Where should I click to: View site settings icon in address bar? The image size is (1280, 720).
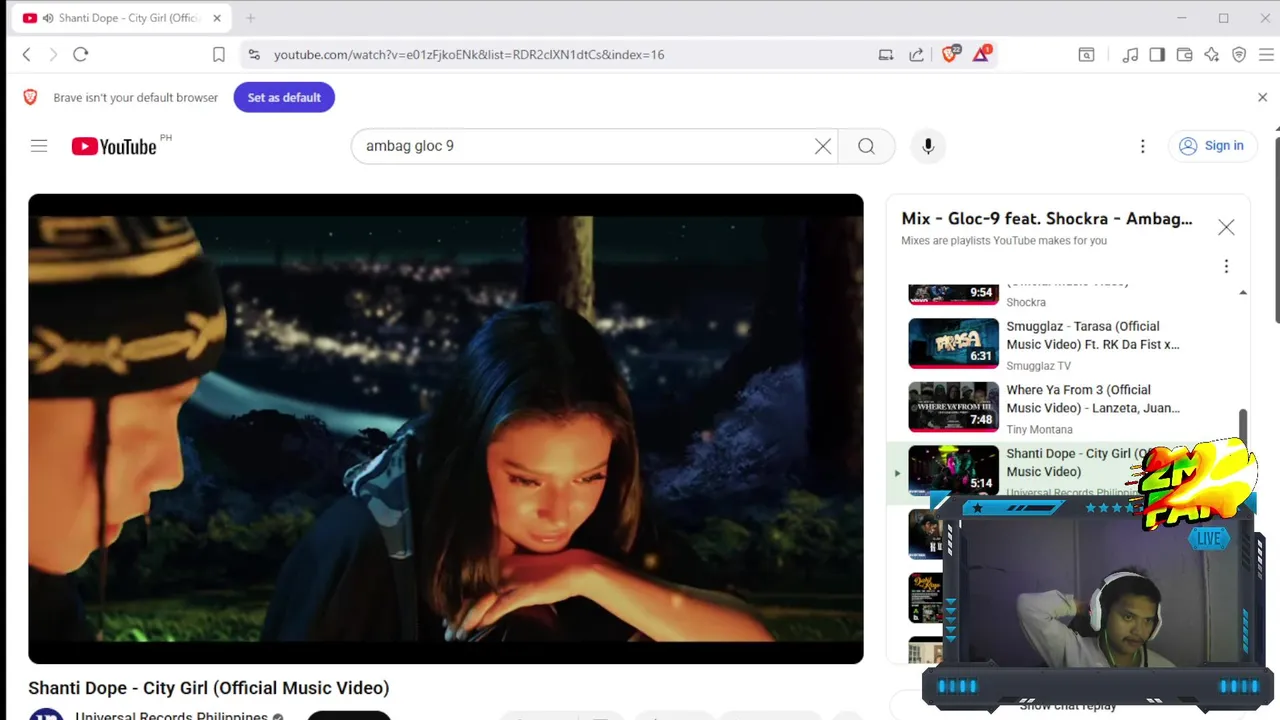254,55
